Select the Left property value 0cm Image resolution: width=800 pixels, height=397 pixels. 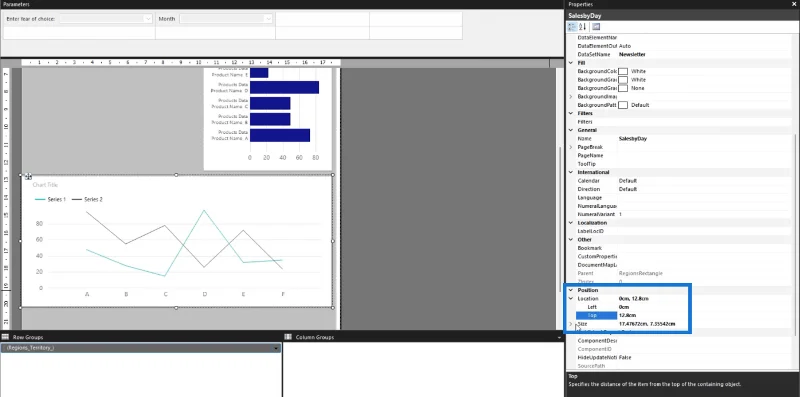pyautogui.click(x=623, y=307)
